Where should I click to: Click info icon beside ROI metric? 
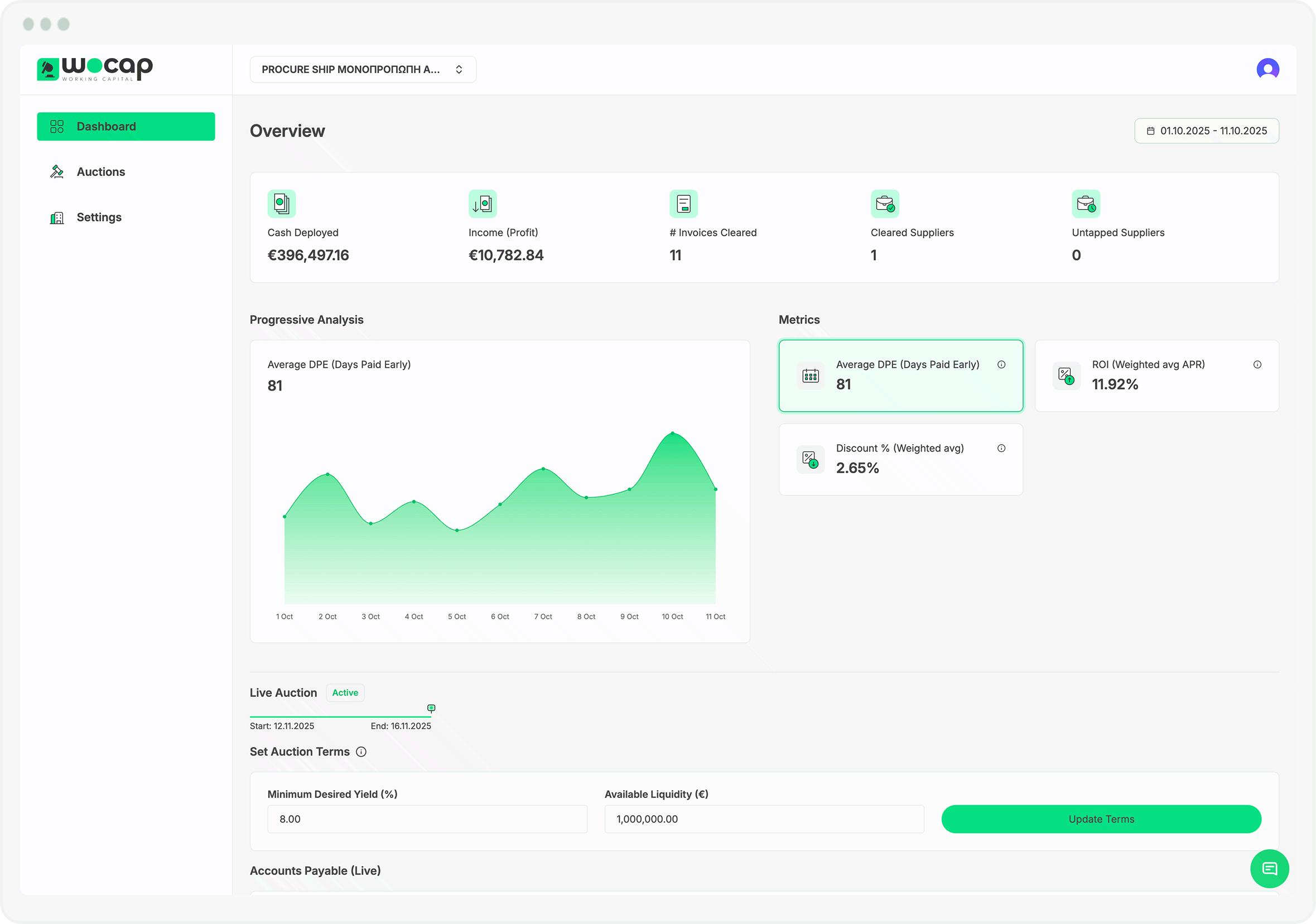coord(1257,364)
